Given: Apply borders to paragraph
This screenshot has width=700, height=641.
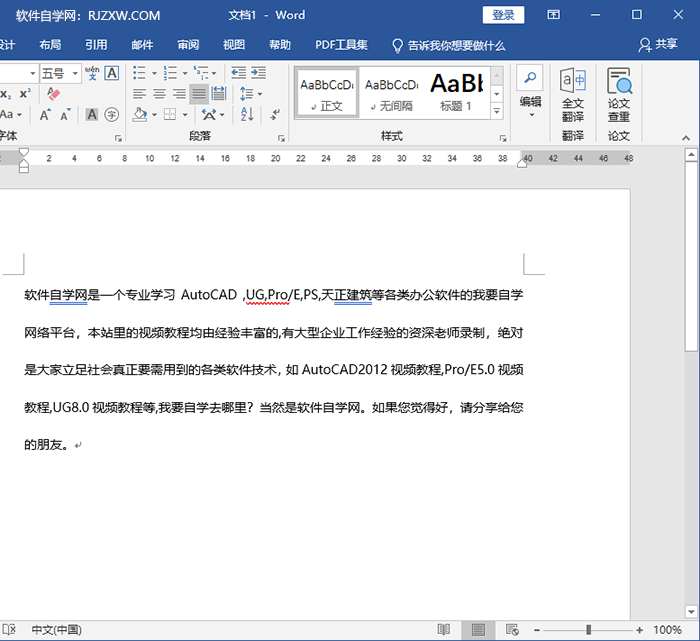Looking at the screenshot, I should click(x=170, y=115).
